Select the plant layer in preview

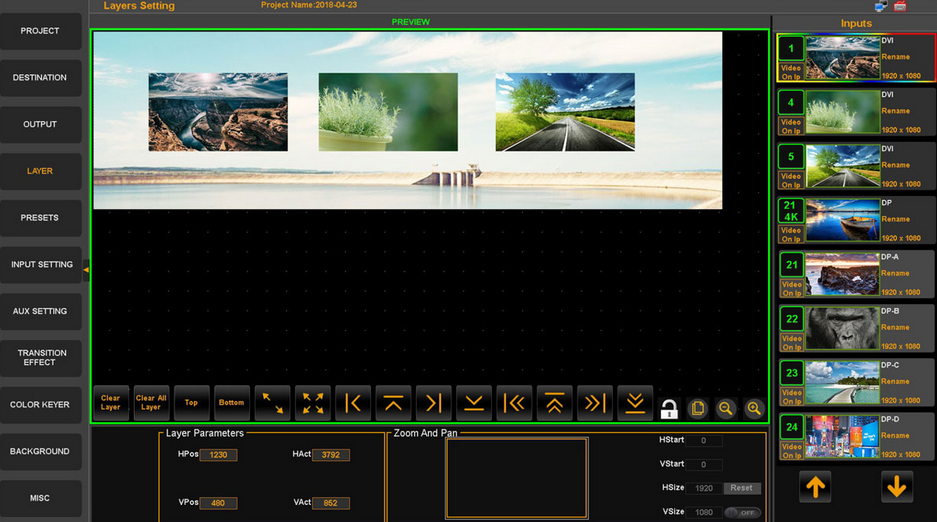click(x=388, y=112)
